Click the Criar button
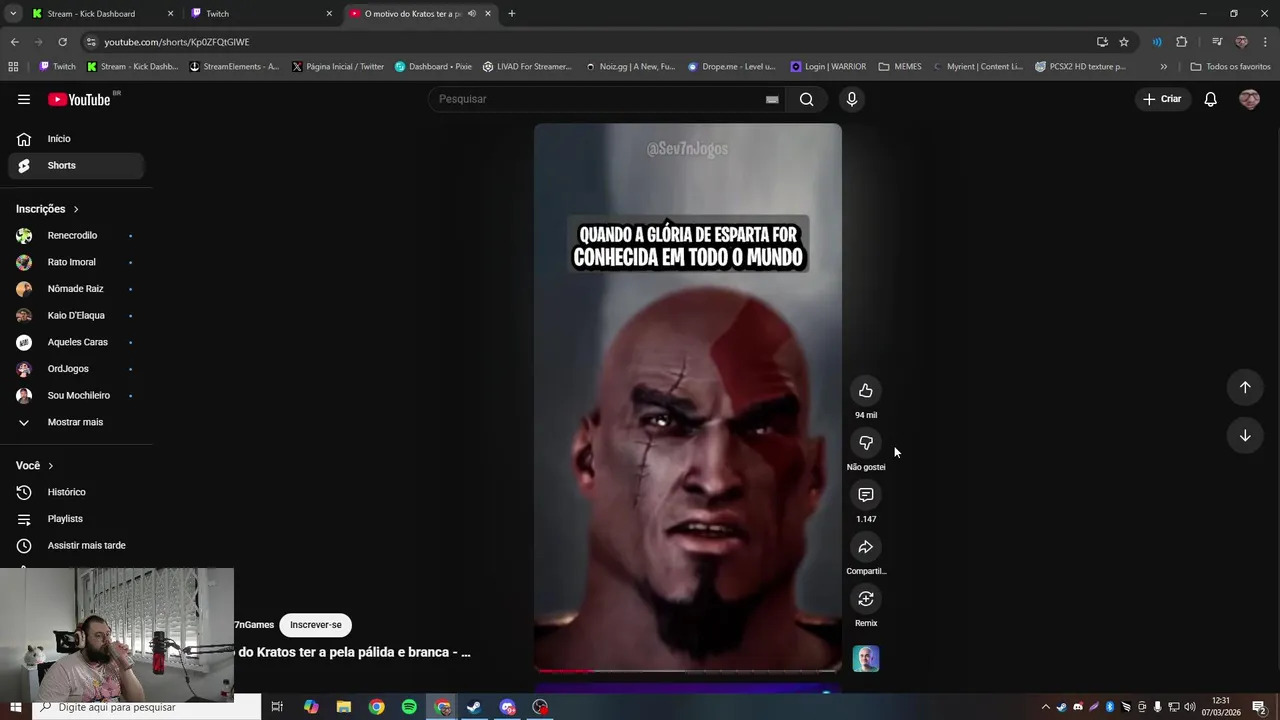 [1162, 99]
